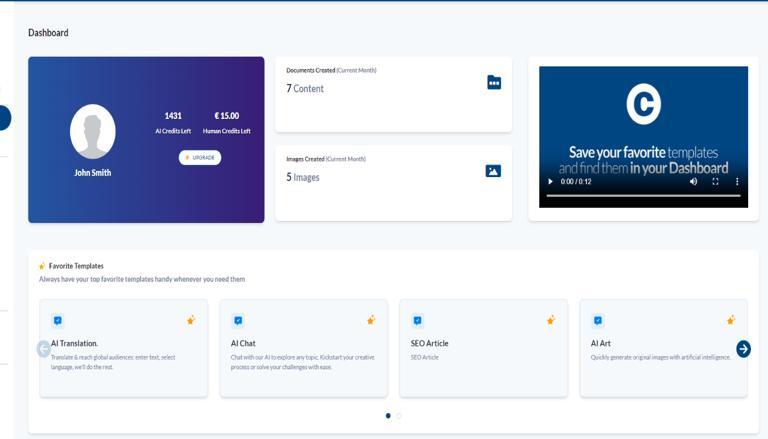Image resolution: width=768 pixels, height=439 pixels.
Task: Go to previous templates with left arrow
Action: [44, 349]
